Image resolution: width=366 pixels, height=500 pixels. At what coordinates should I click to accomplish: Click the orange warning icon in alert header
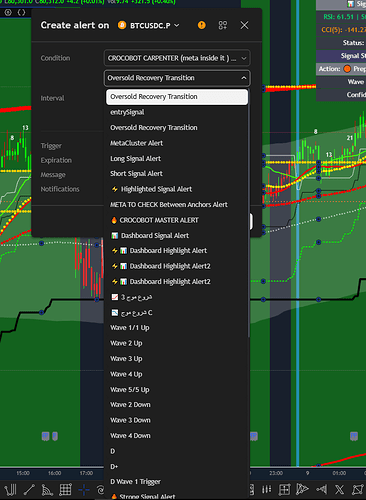coord(202,25)
